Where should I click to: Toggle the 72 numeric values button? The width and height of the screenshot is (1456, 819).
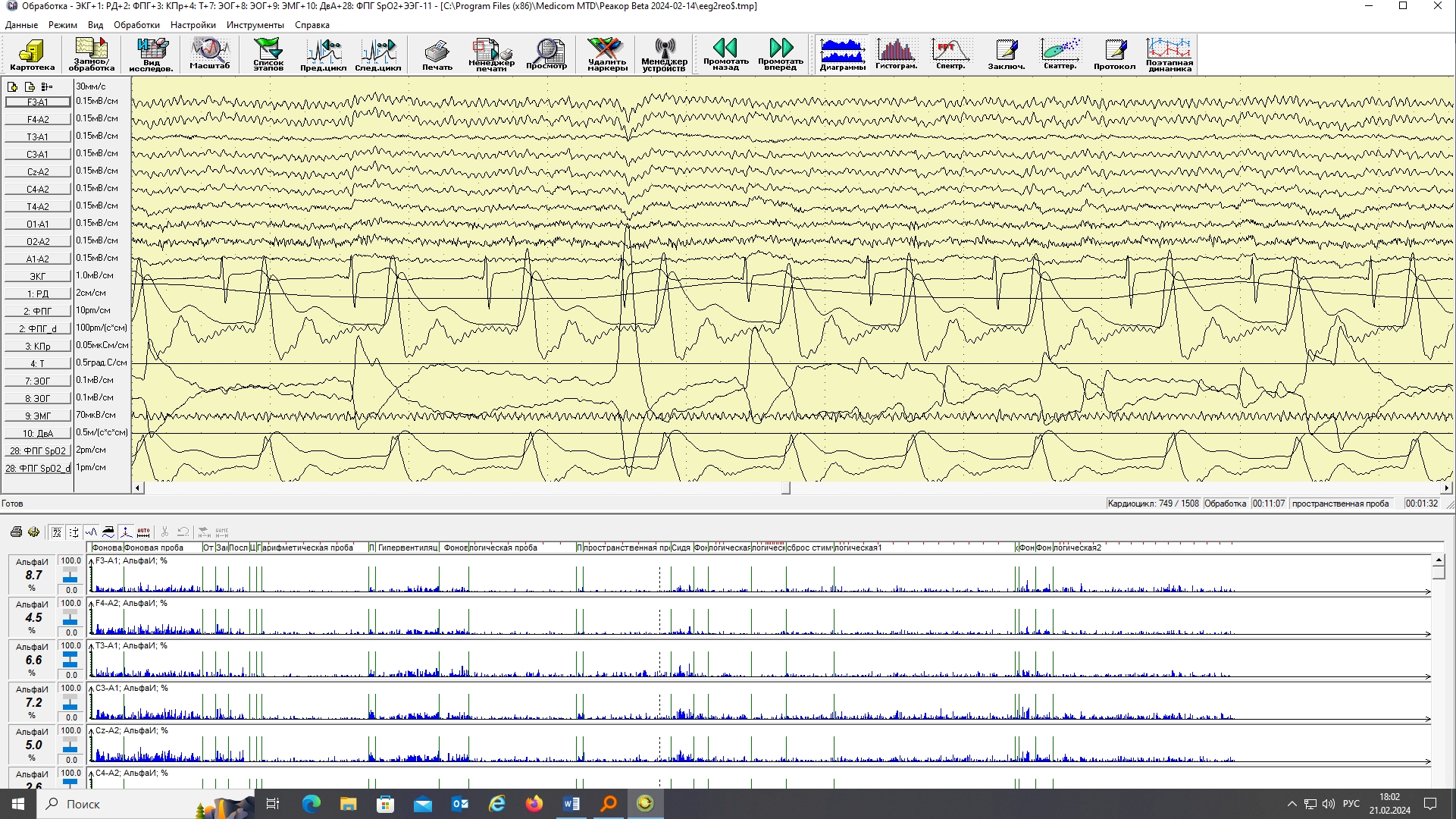(57, 532)
